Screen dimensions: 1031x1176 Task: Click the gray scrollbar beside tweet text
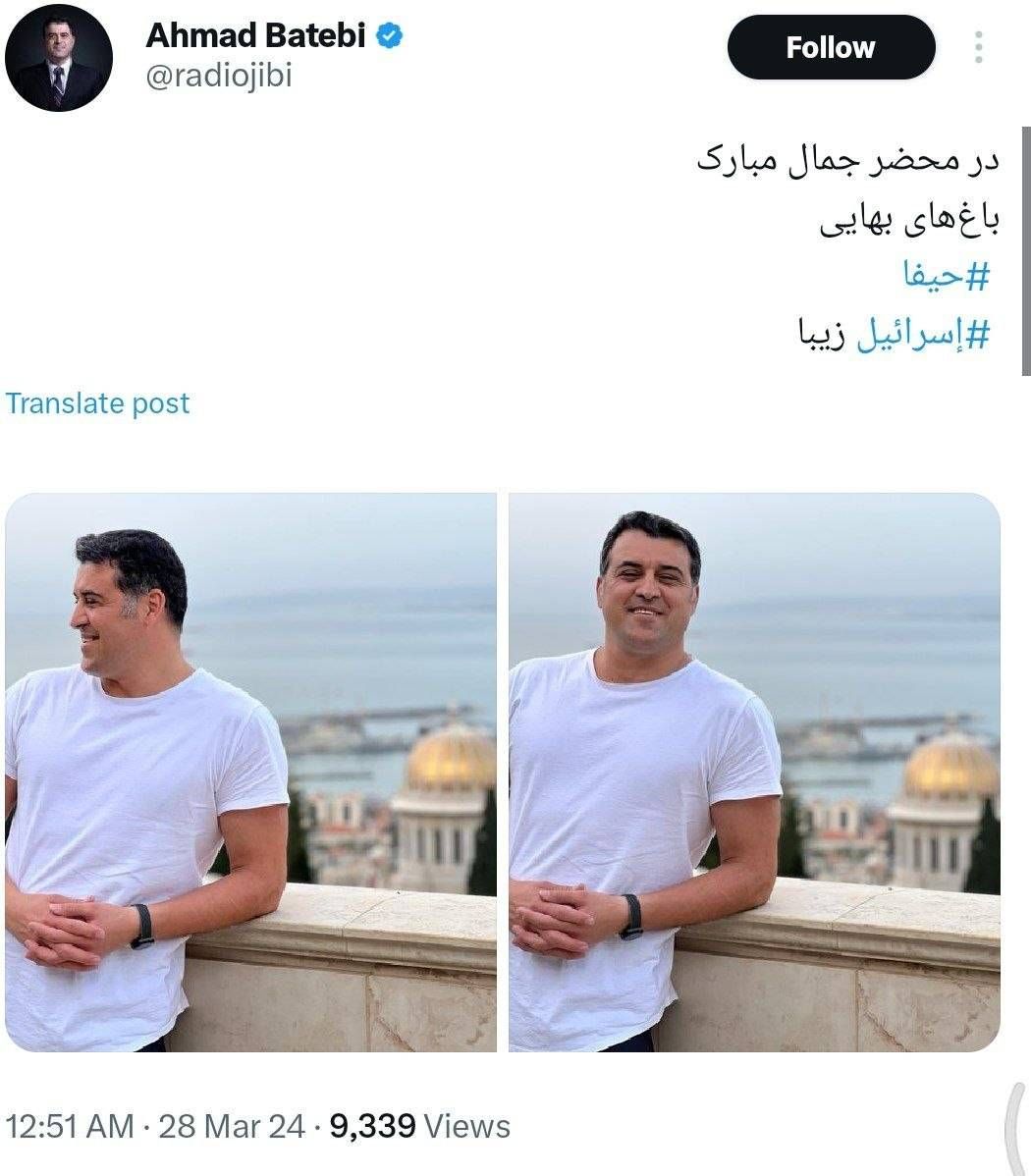click(1026, 251)
